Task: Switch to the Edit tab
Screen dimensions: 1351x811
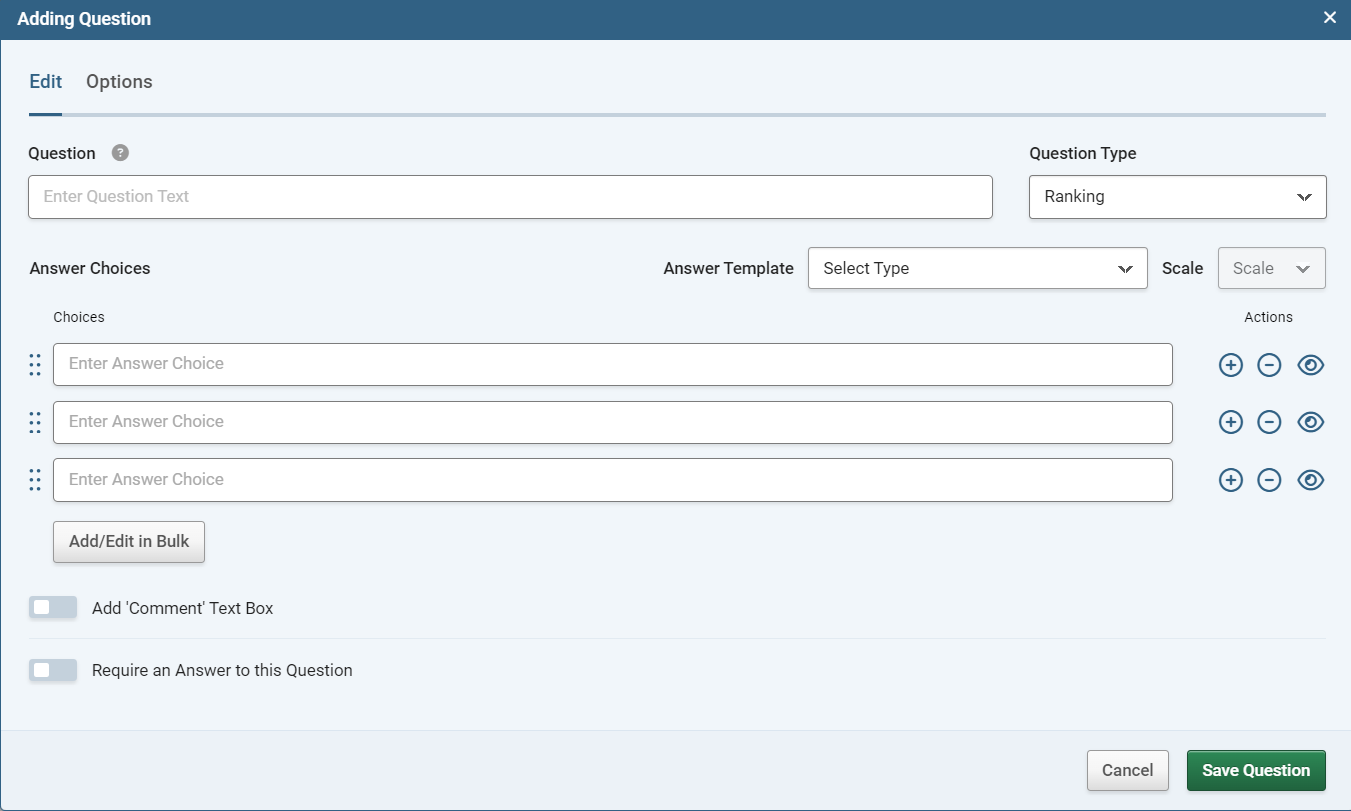Action: pos(46,82)
